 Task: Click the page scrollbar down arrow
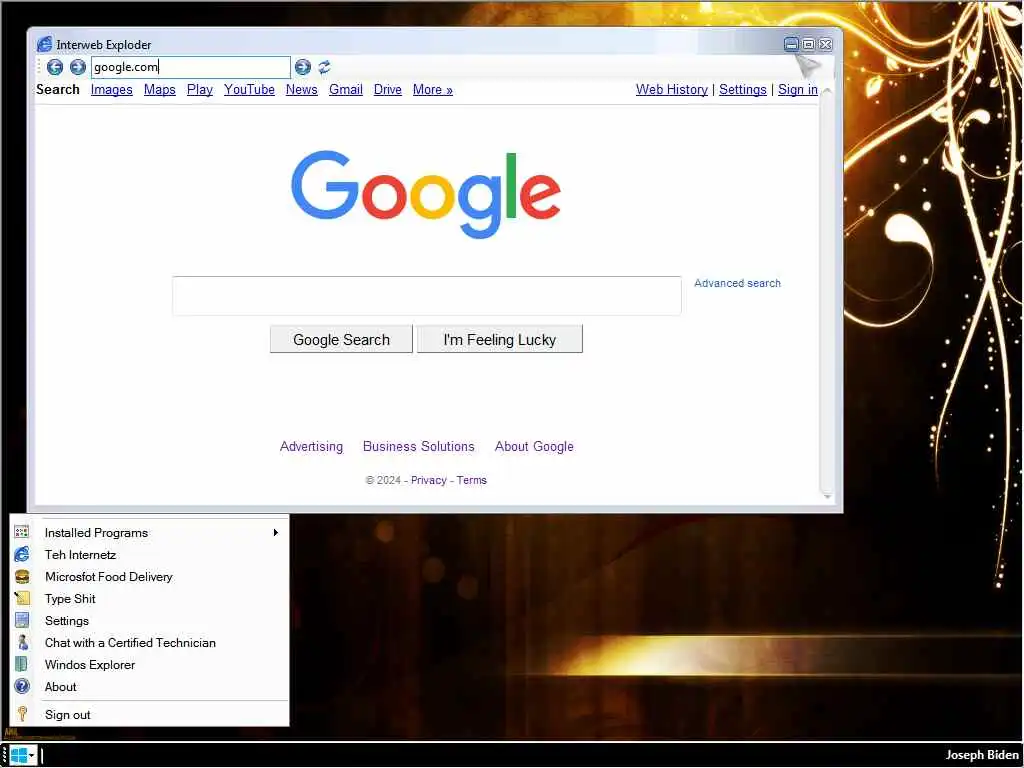827,497
